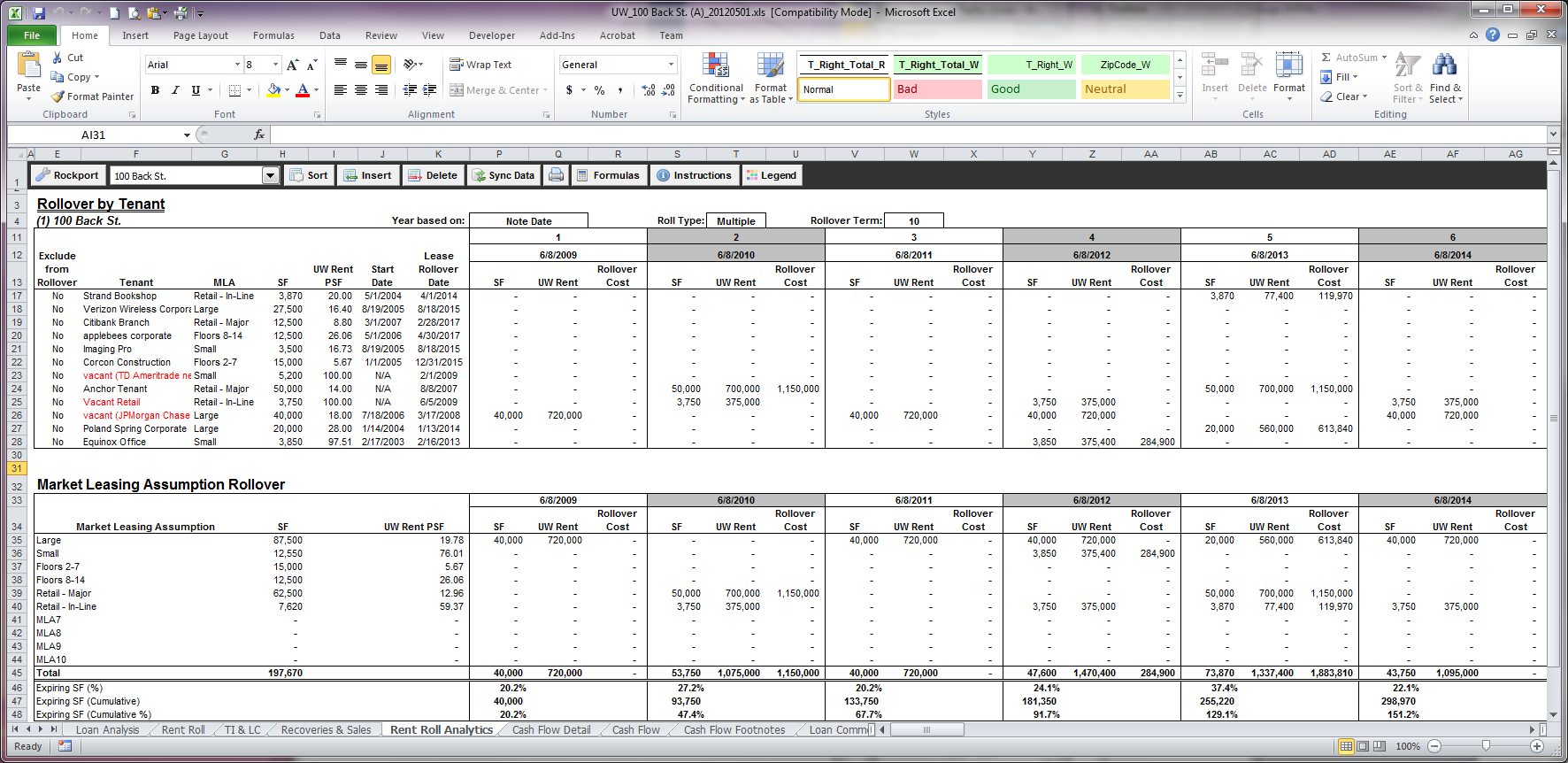
Task: Click the Sort & Filter icon
Action: coord(1408,66)
